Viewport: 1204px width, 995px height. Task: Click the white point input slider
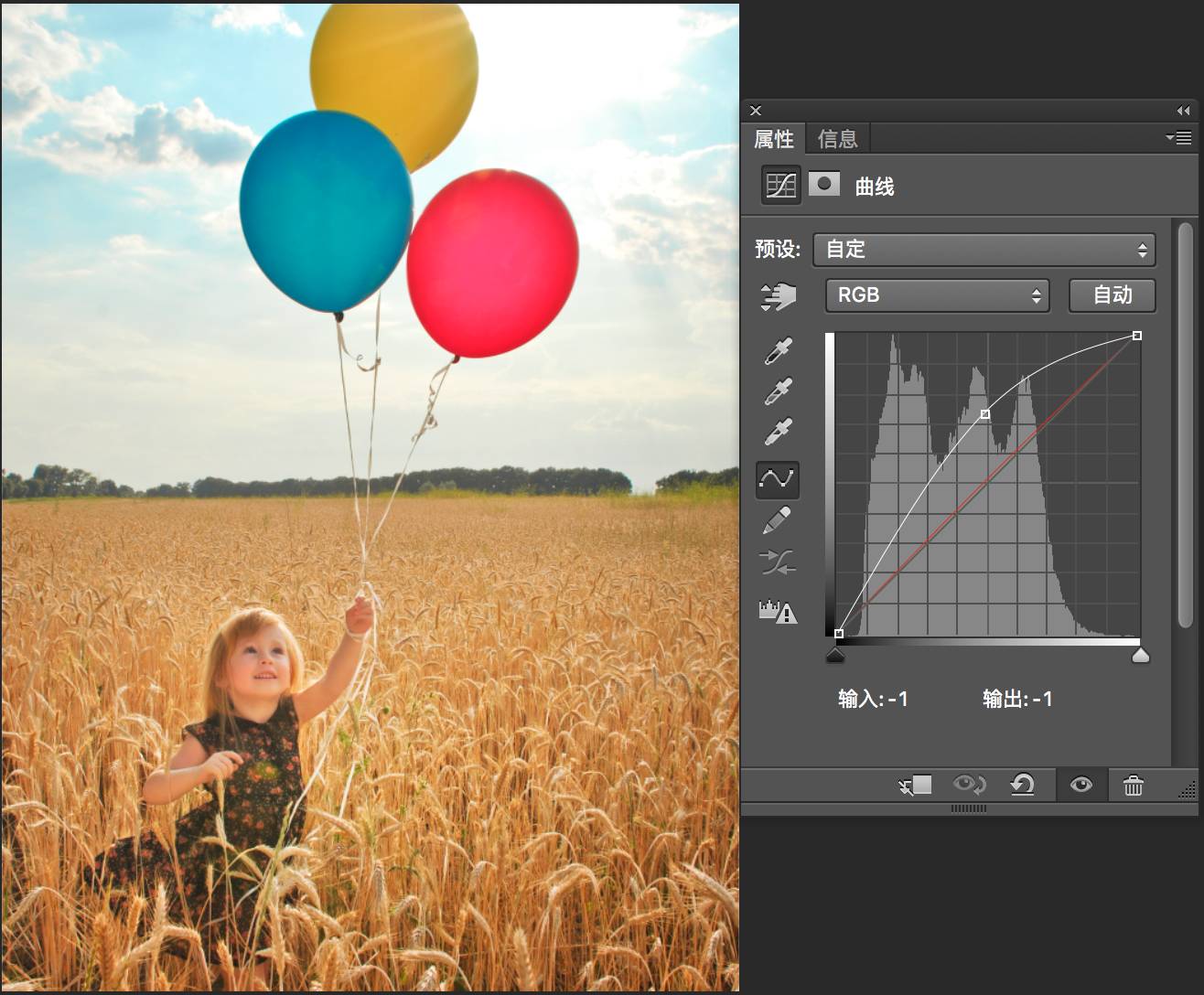pyautogui.click(x=1140, y=655)
